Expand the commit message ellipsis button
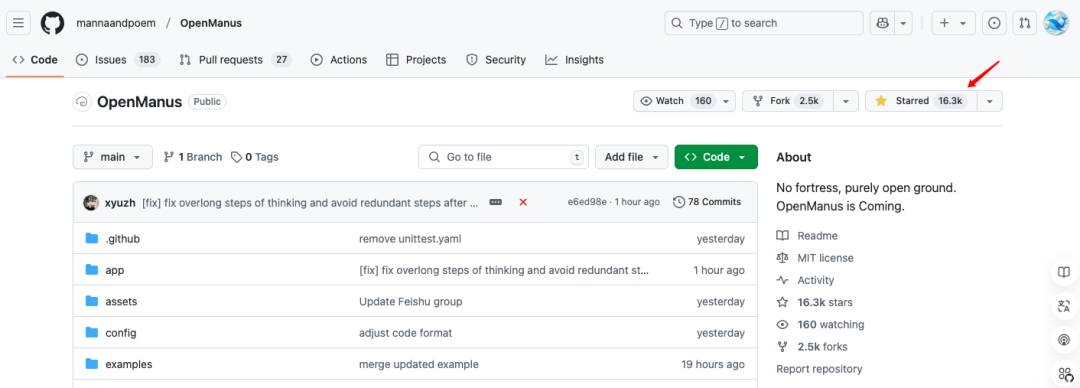This screenshot has width=1080, height=388. [495, 202]
